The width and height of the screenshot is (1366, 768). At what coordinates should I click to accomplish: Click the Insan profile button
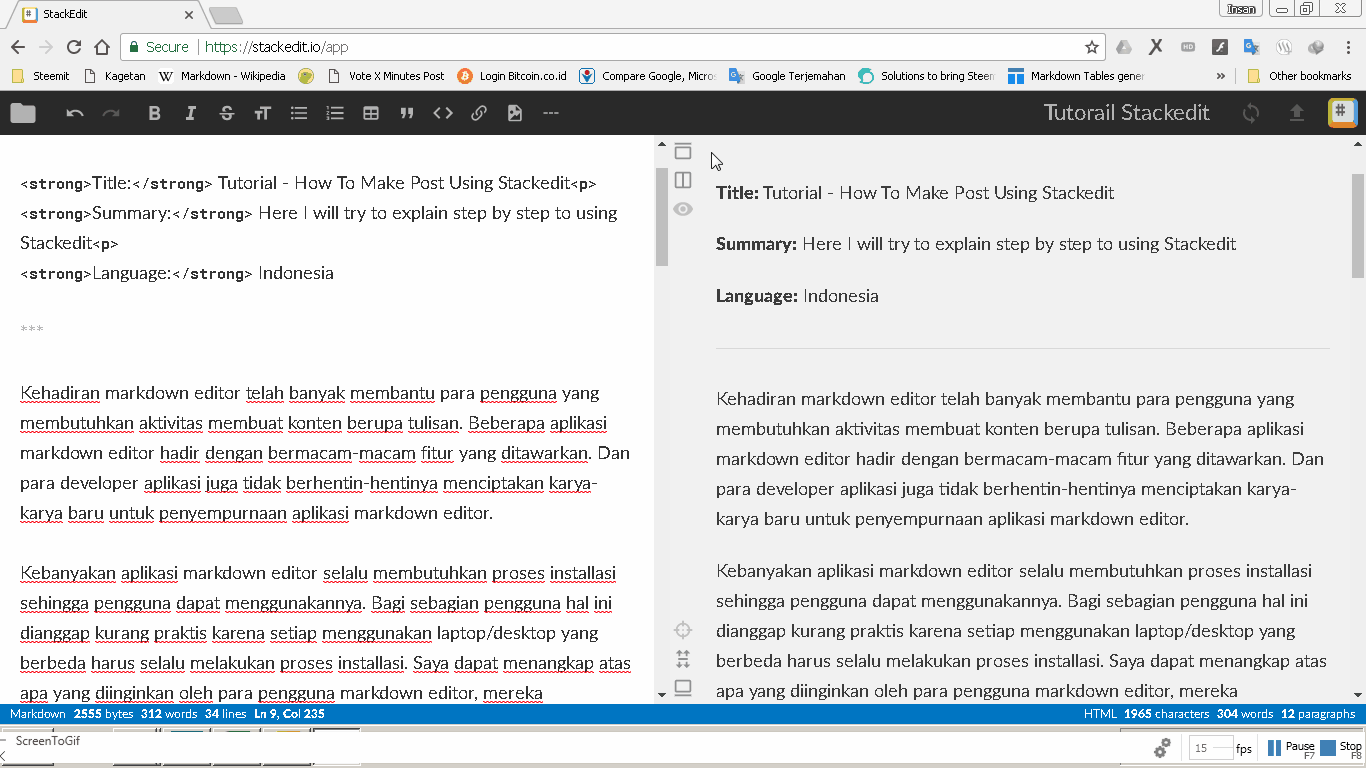(1241, 9)
